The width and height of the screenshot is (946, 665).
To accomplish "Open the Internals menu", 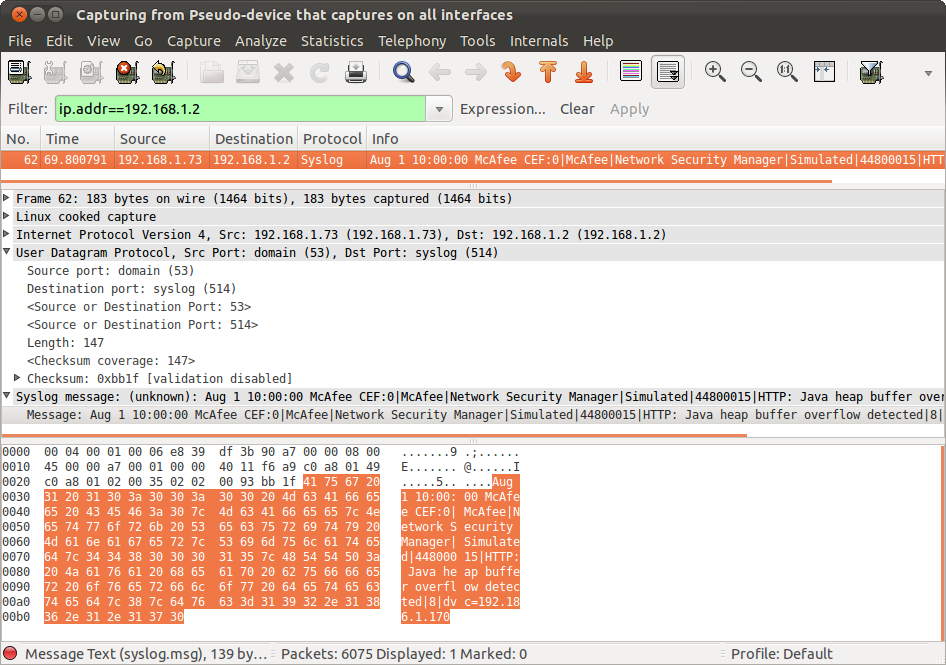I will tap(539, 41).
